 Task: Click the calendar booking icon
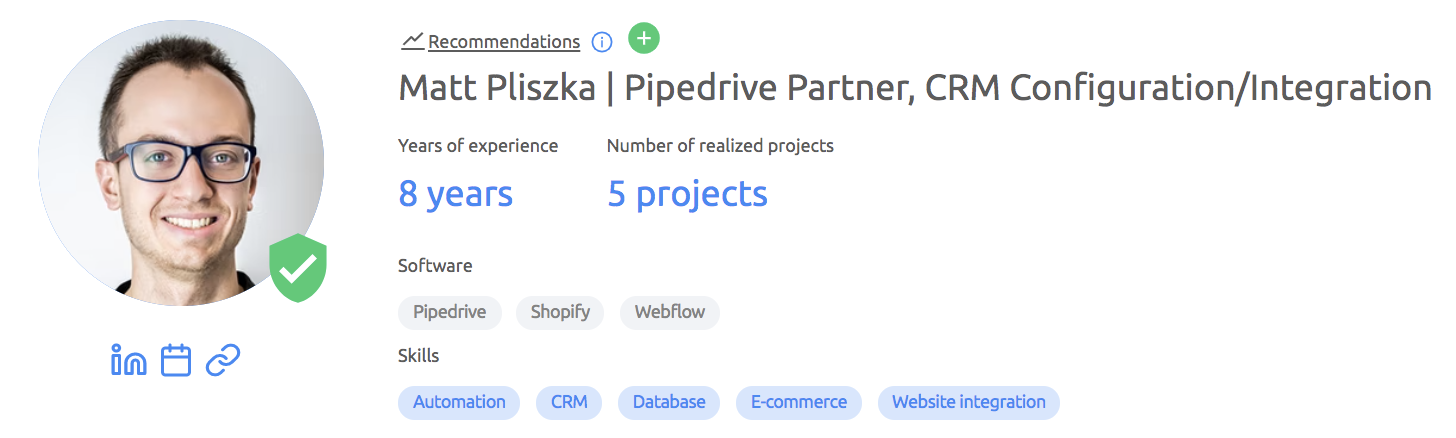coord(176,361)
